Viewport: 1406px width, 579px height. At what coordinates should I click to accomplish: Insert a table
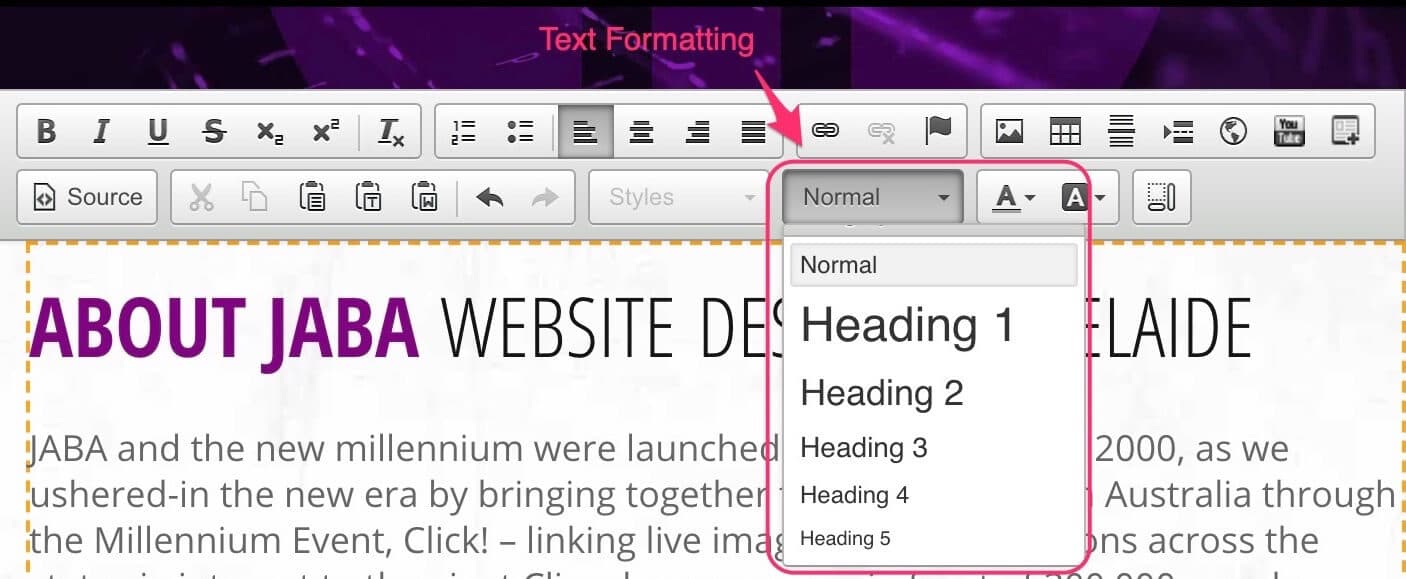1065,131
